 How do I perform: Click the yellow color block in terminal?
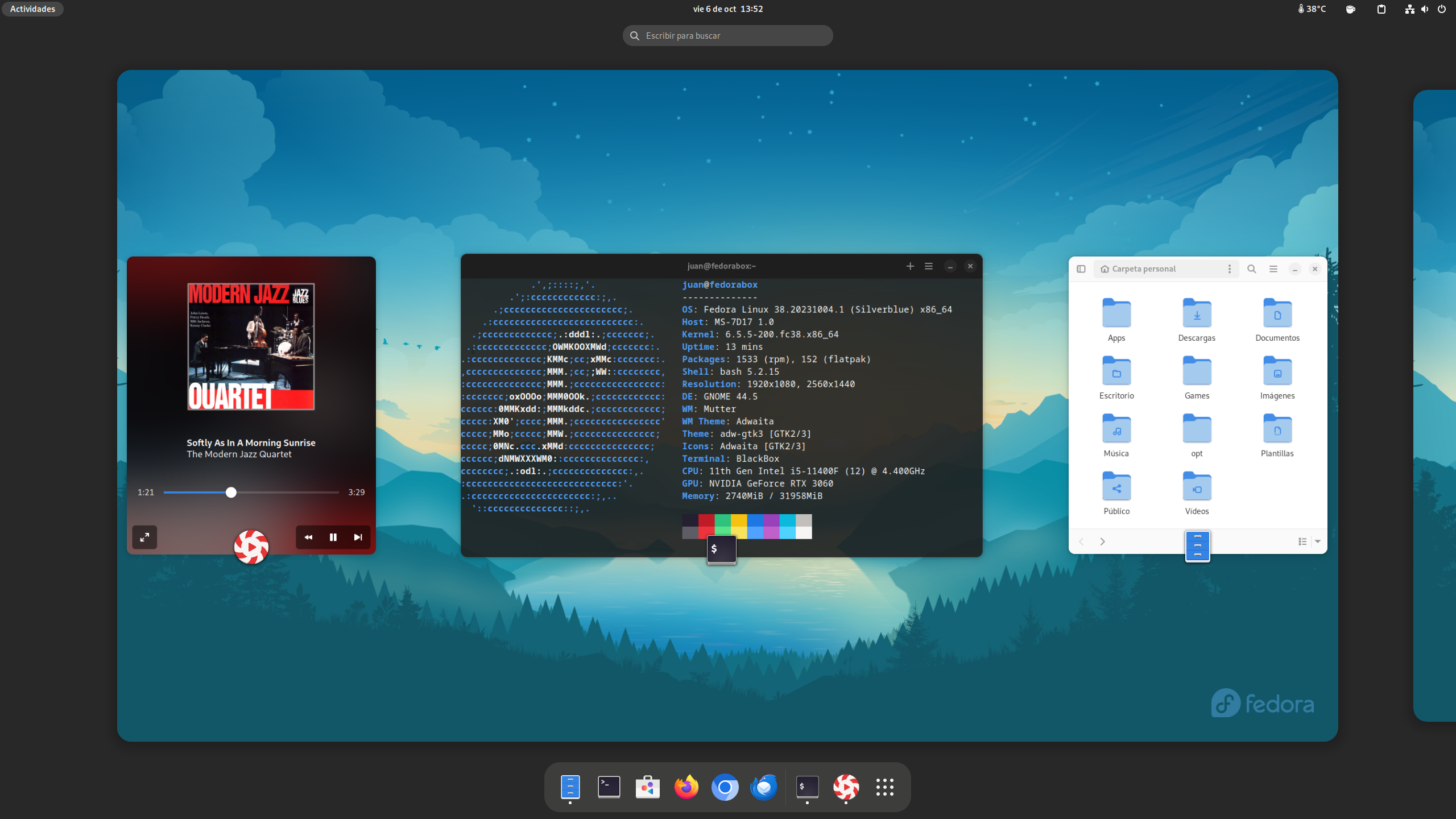pyautogui.click(x=739, y=520)
